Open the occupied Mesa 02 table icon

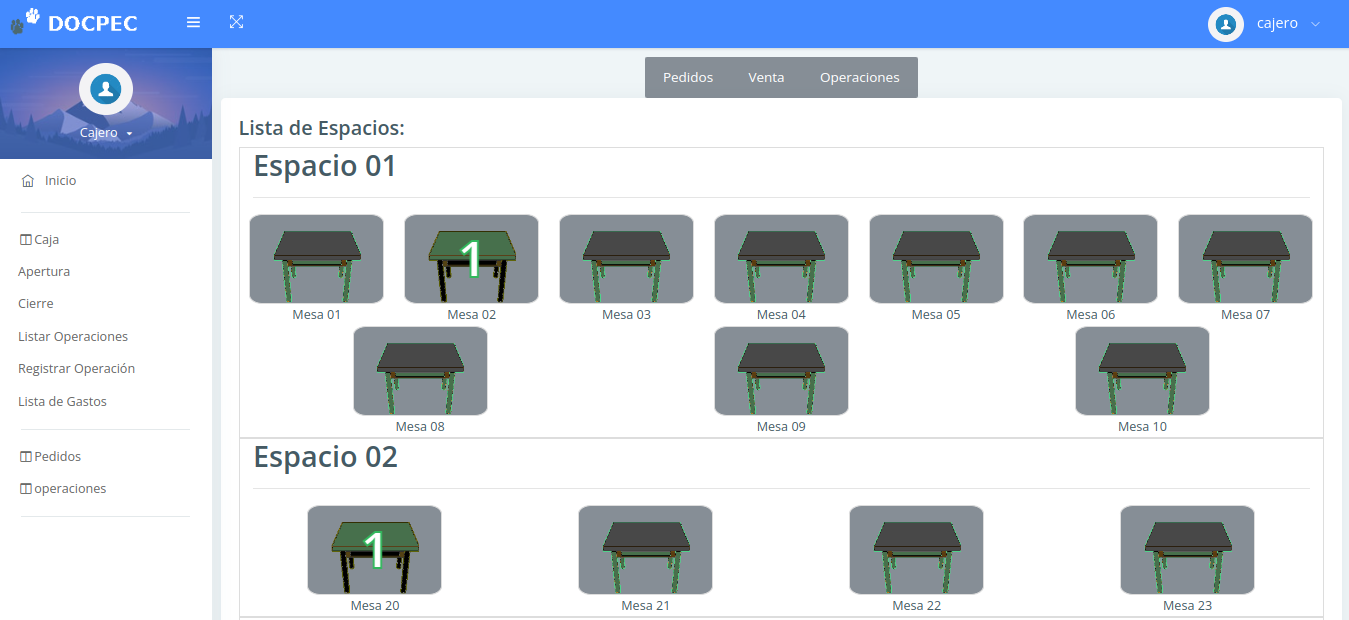(471, 259)
